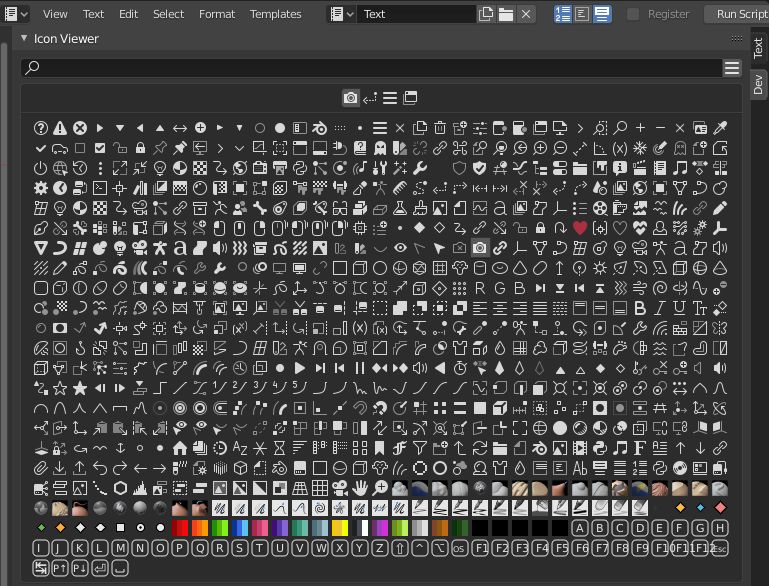Viewport: 769px width, 586px height.
Task: Collapse the Icon Viewer panel
Action: (24, 39)
